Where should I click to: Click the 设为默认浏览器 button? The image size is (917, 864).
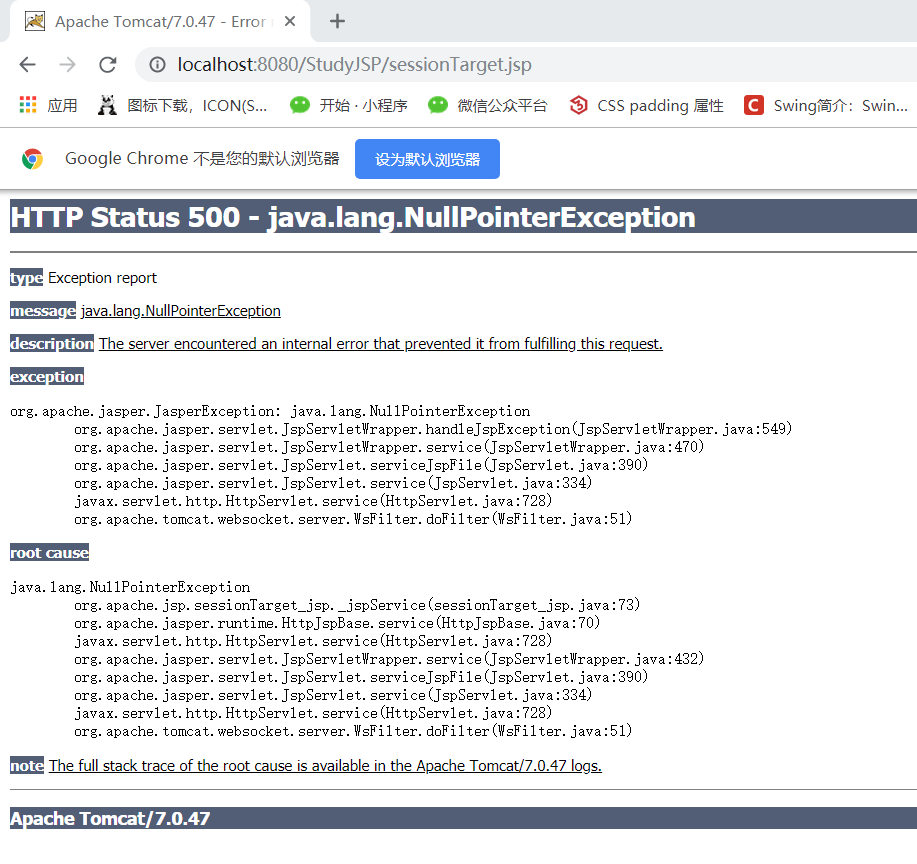[x=427, y=159]
